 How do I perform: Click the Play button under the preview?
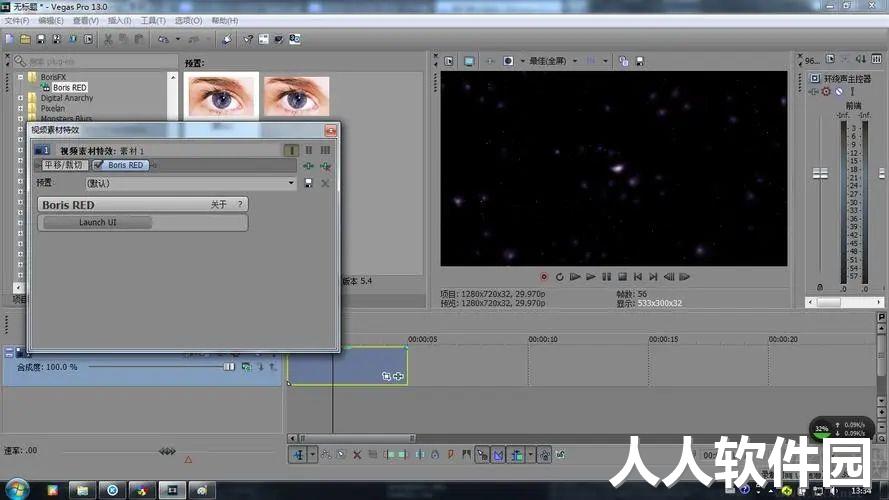591,277
